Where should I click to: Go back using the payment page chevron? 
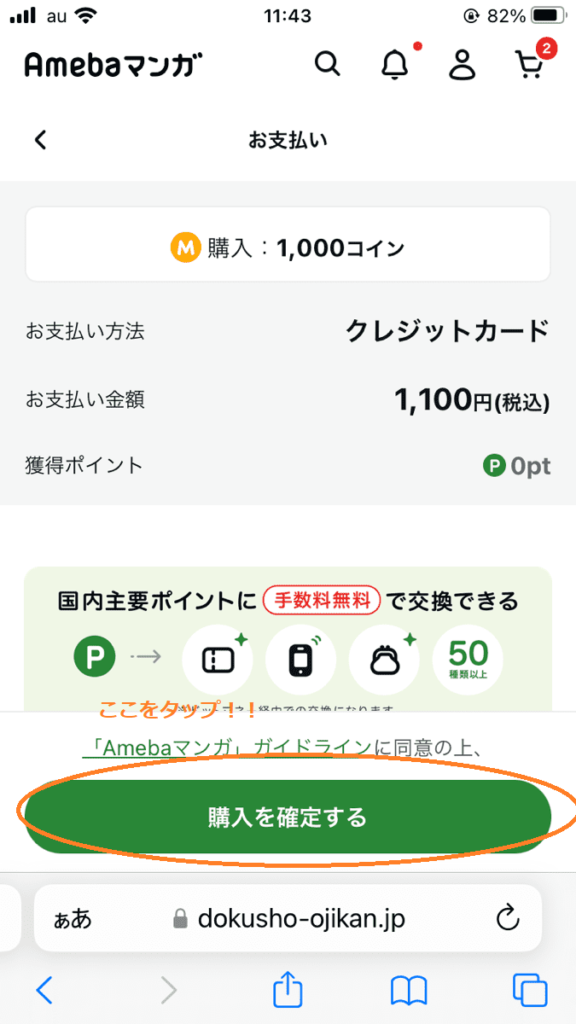point(41,140)
